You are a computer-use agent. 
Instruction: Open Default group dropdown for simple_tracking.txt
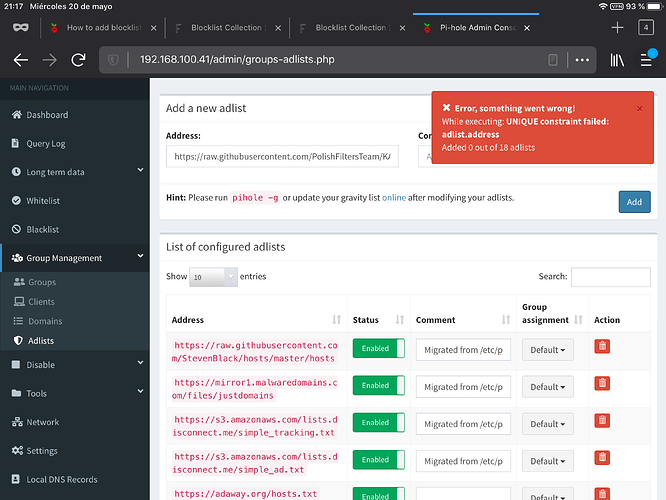click(547, 424)
